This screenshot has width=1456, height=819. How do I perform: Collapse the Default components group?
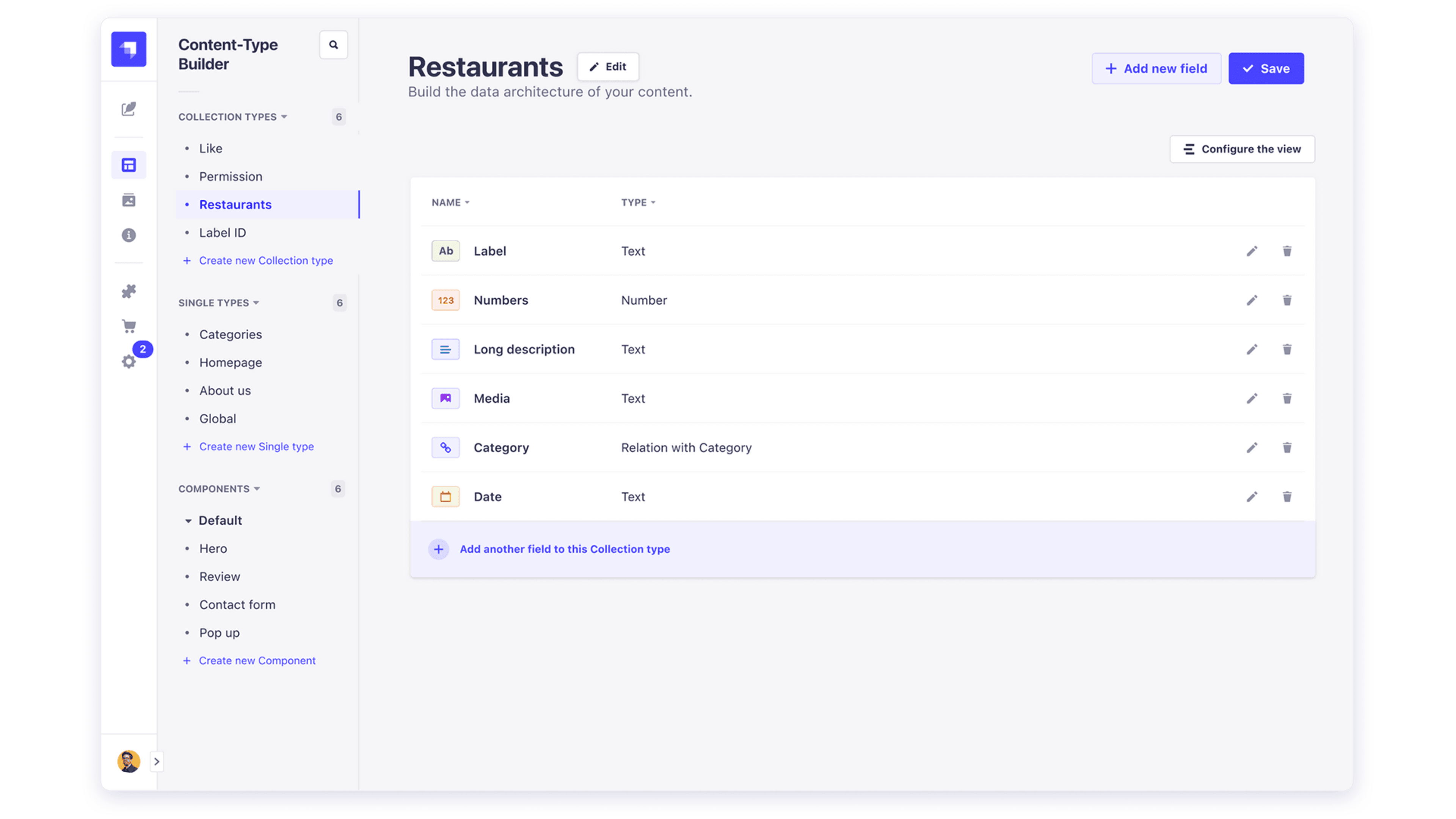tap(189, 521)
